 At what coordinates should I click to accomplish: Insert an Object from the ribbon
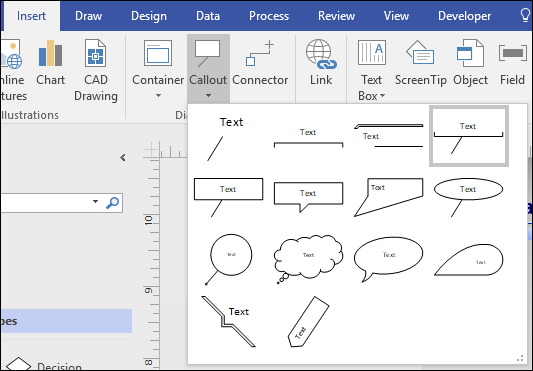coord(470,53)
